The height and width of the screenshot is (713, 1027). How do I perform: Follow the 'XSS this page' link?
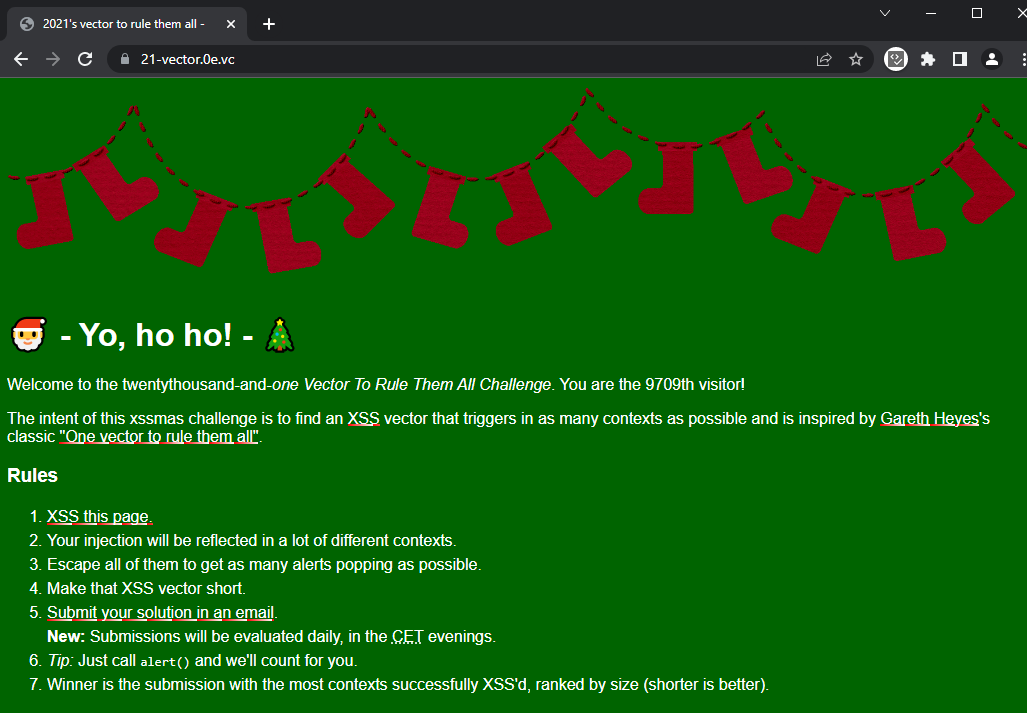(x=97, y=516)
